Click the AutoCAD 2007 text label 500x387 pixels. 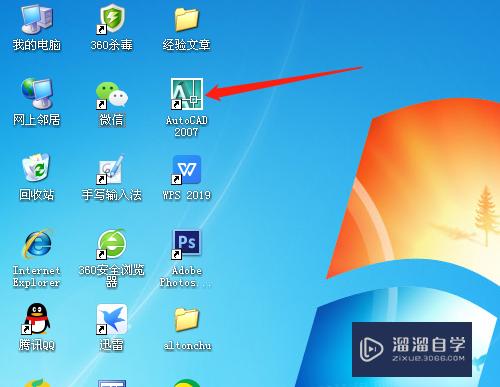187,126
